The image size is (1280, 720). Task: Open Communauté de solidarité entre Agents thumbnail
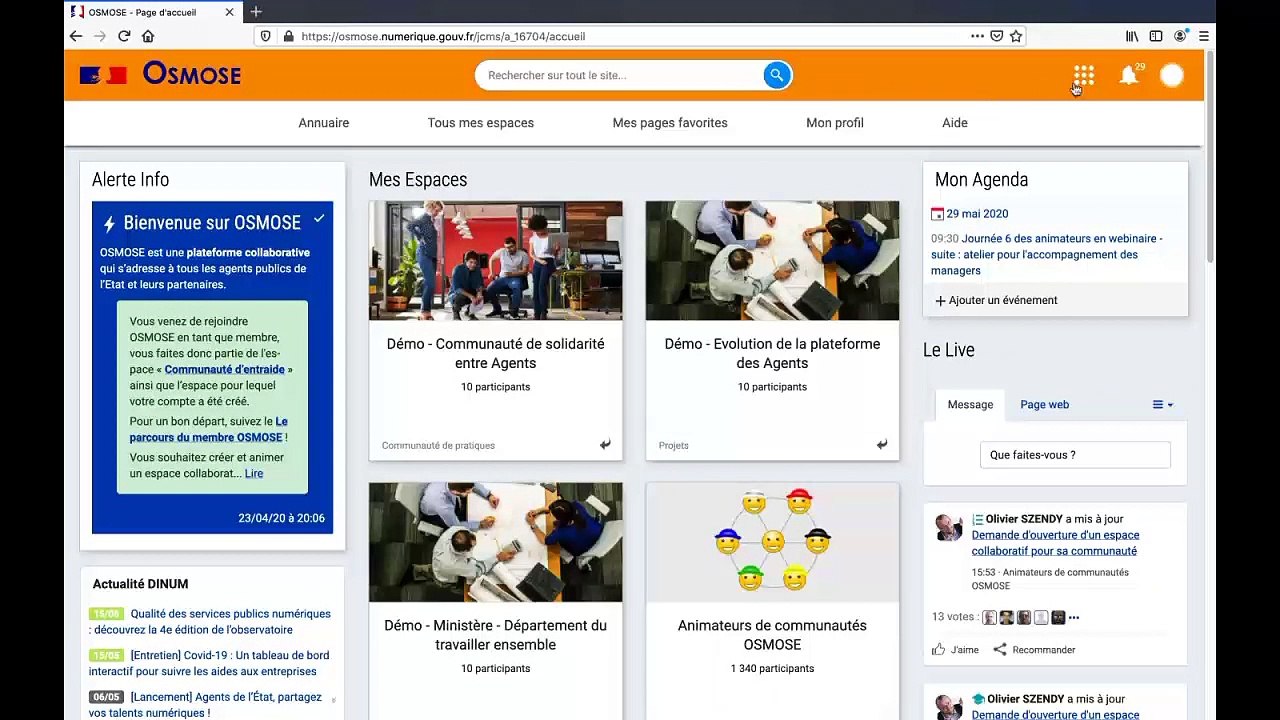pos(496,261)
